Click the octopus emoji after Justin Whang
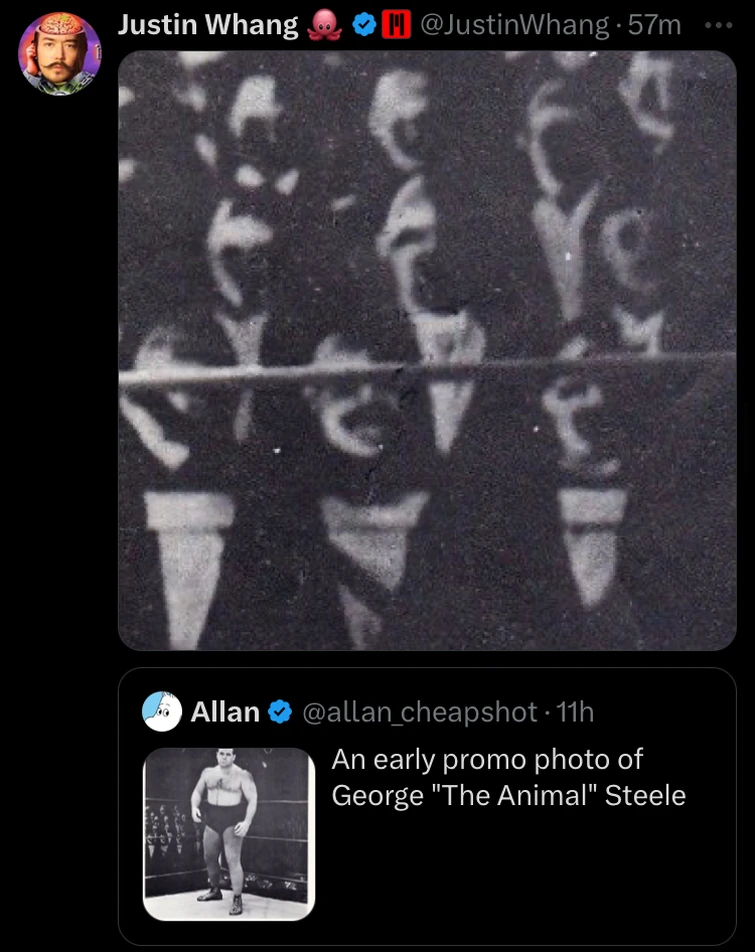 tap(325, 26)
